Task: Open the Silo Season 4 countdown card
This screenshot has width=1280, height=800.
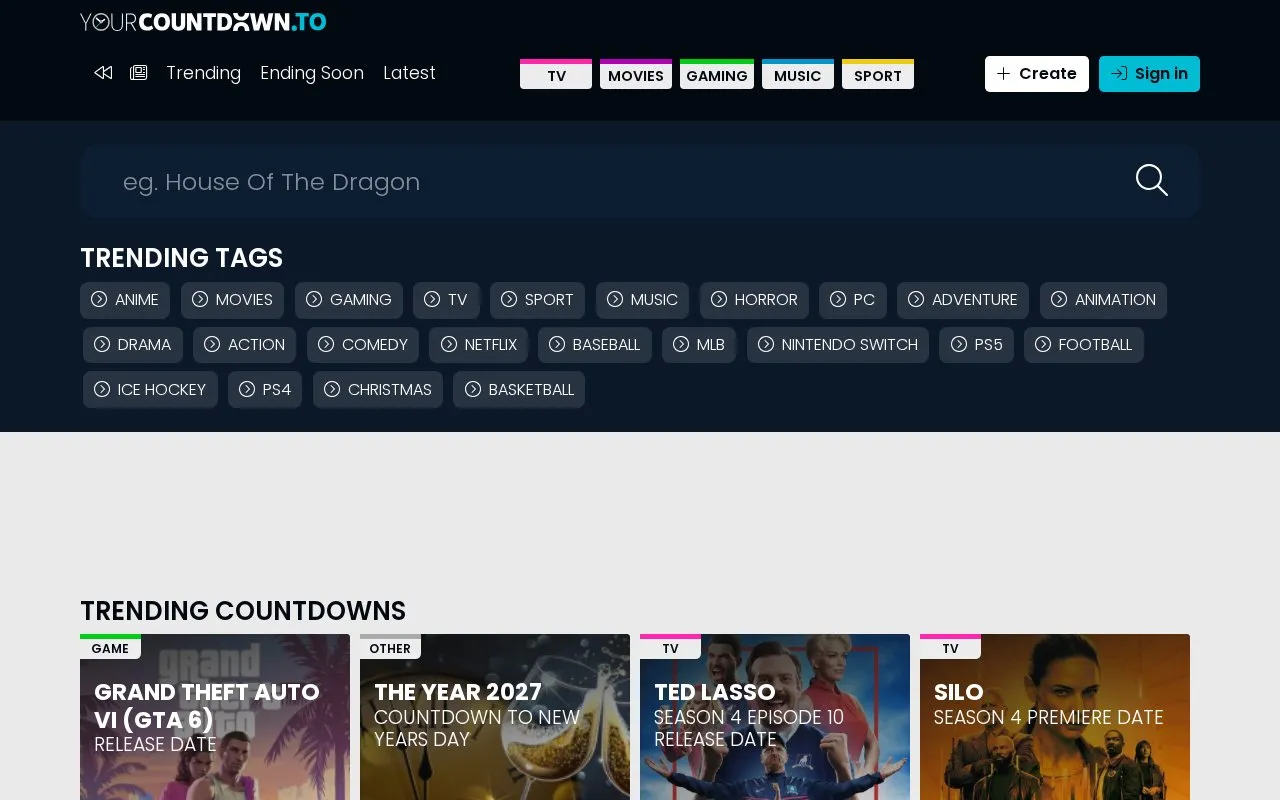Action: pos(1055,717)
